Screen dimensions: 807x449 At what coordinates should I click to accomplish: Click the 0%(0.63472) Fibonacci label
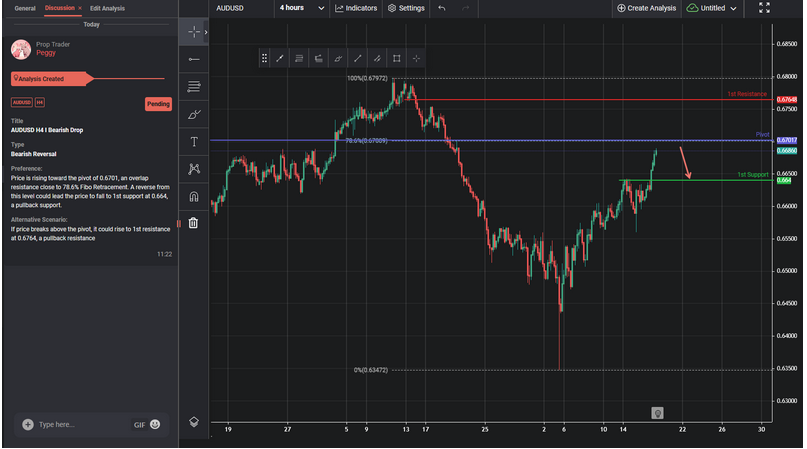tap(371, 370)
